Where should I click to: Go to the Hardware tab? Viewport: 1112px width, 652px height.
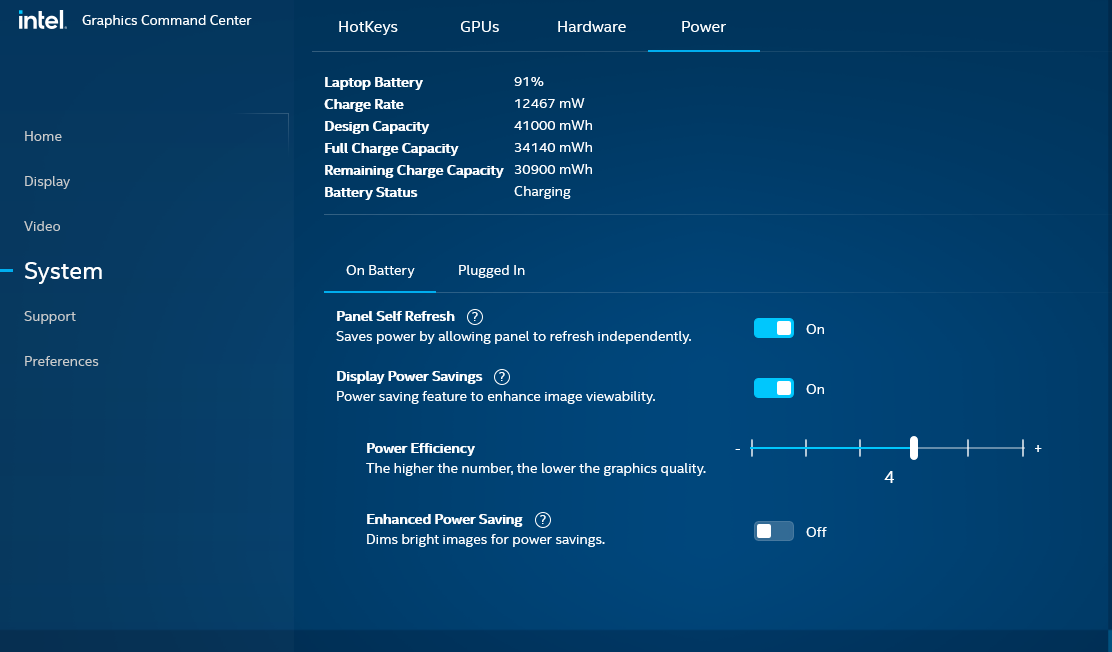tap(591, 27)
